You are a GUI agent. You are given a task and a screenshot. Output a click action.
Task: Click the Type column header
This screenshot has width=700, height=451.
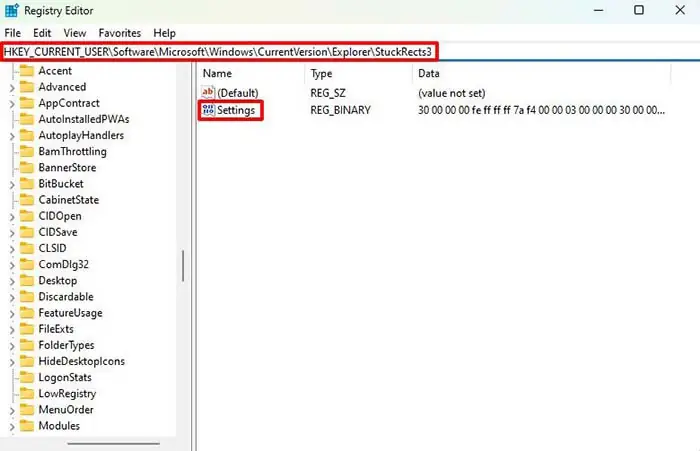click(321, 73)
